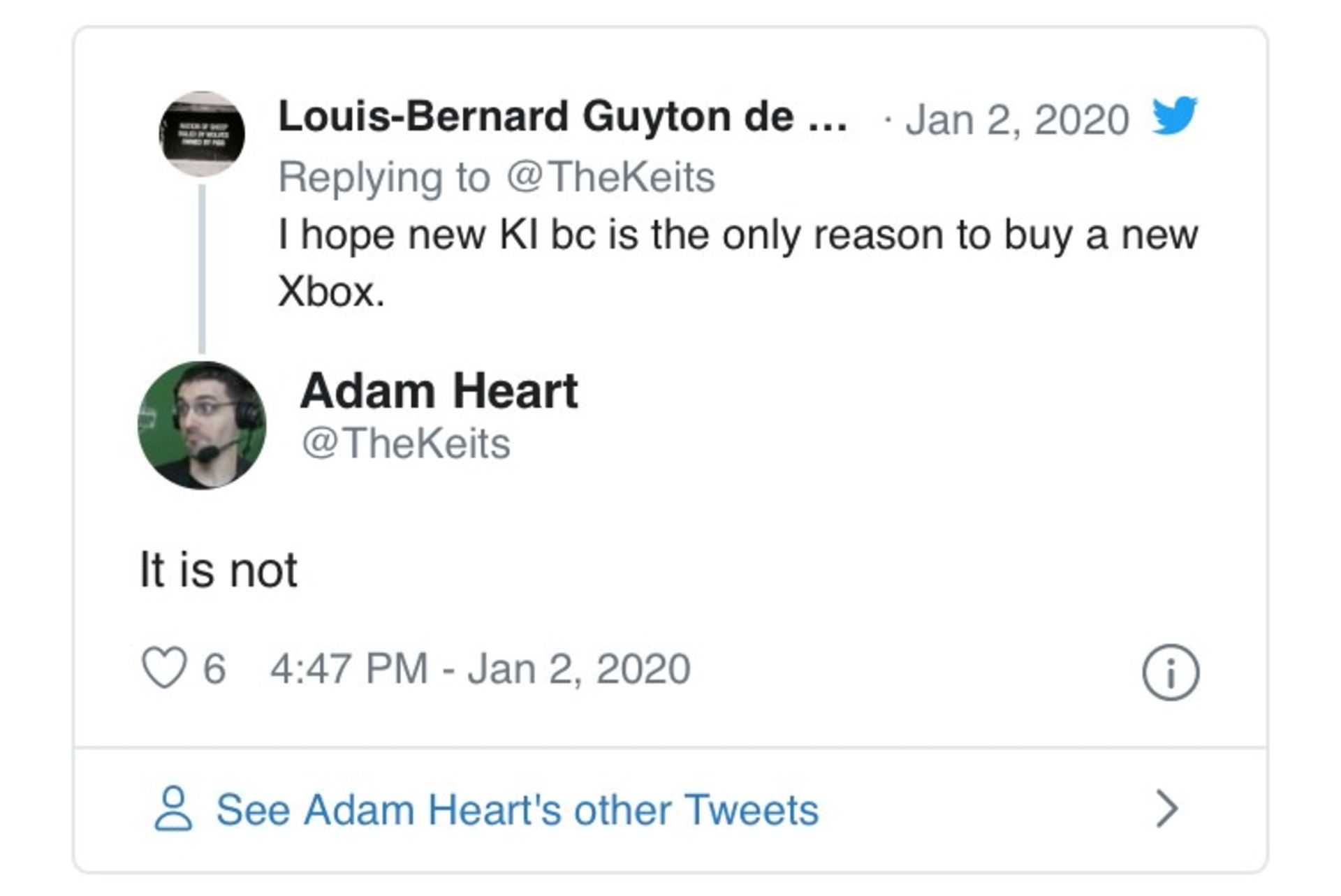Click the vertical thread connector line
1341x896 pixels.
(x=202, y=269)
